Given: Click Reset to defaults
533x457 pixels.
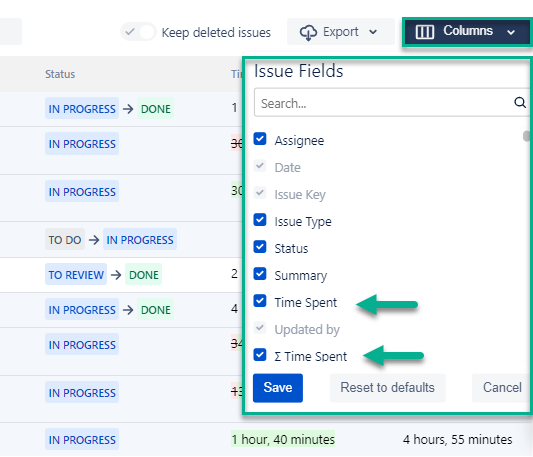Looking at the screenshot, I should pos(388,388).
